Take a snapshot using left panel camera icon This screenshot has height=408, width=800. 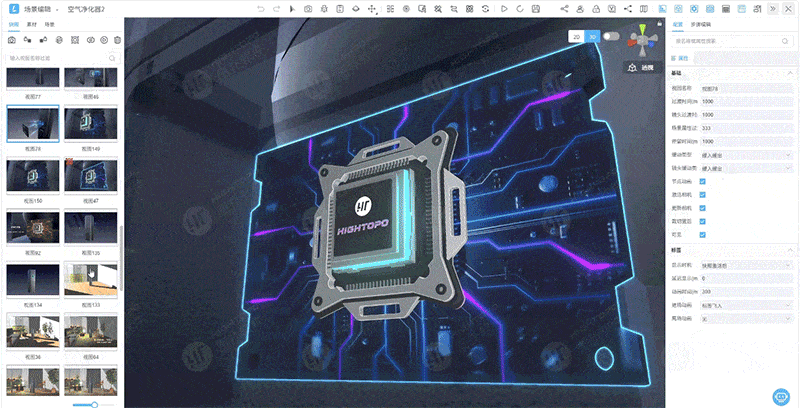click(12, 40)
